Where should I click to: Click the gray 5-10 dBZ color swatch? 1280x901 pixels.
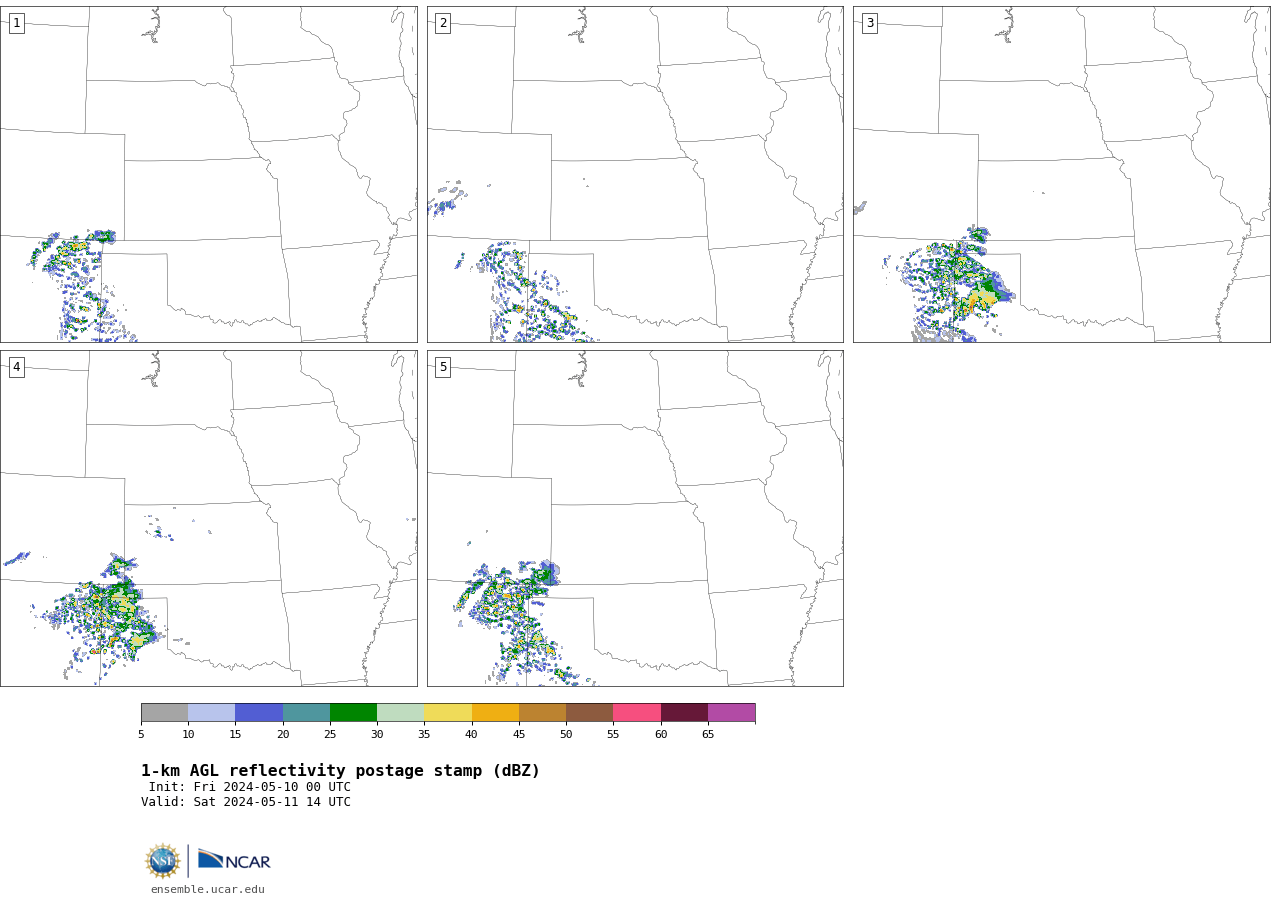(x=164, y=712)
